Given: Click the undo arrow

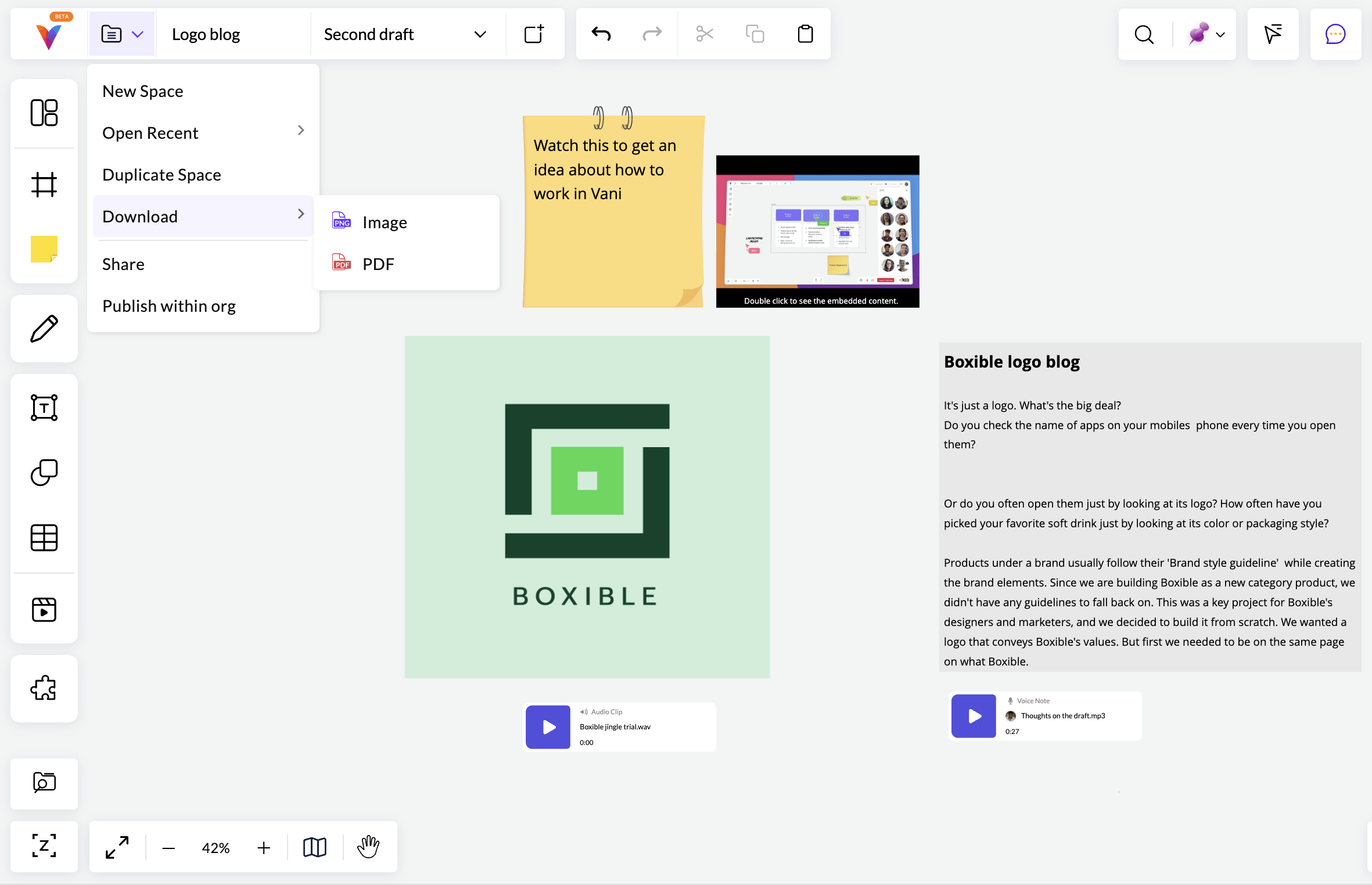Looking at the screenshot, I should click(601, 34).
